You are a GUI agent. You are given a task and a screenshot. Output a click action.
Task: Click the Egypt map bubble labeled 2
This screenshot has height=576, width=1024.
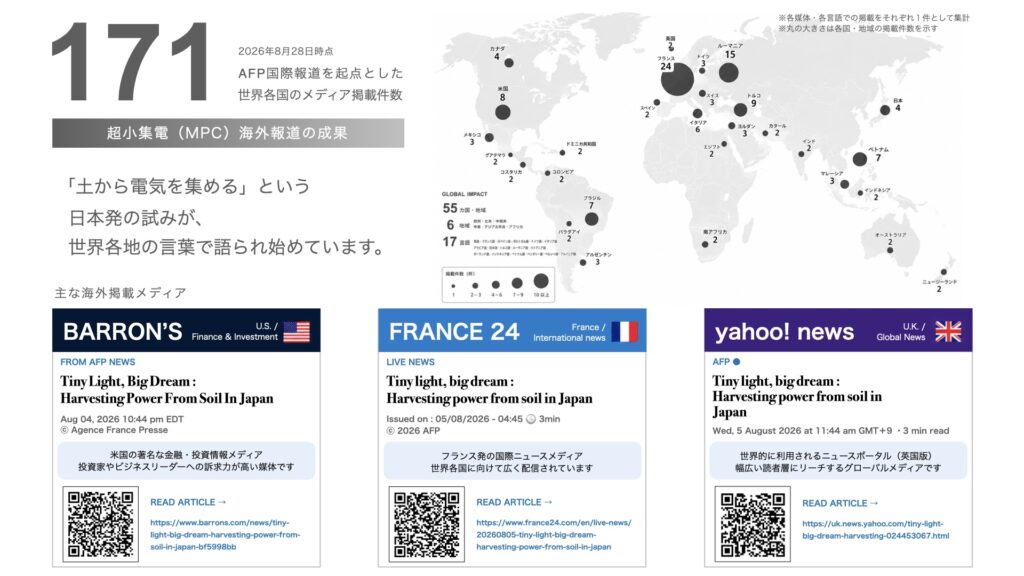point(724,144)
